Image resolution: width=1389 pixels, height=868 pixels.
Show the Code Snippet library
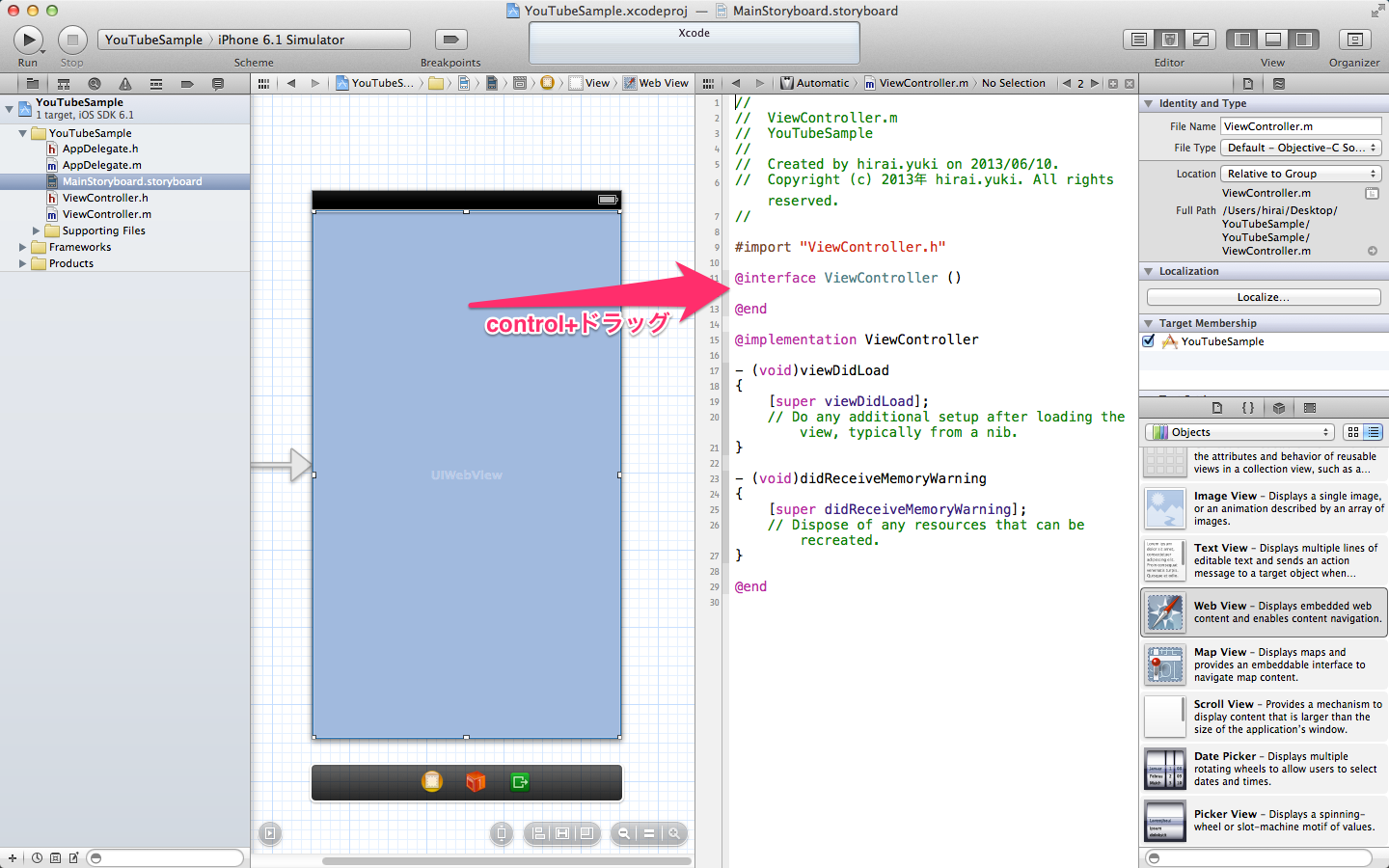1247,407
